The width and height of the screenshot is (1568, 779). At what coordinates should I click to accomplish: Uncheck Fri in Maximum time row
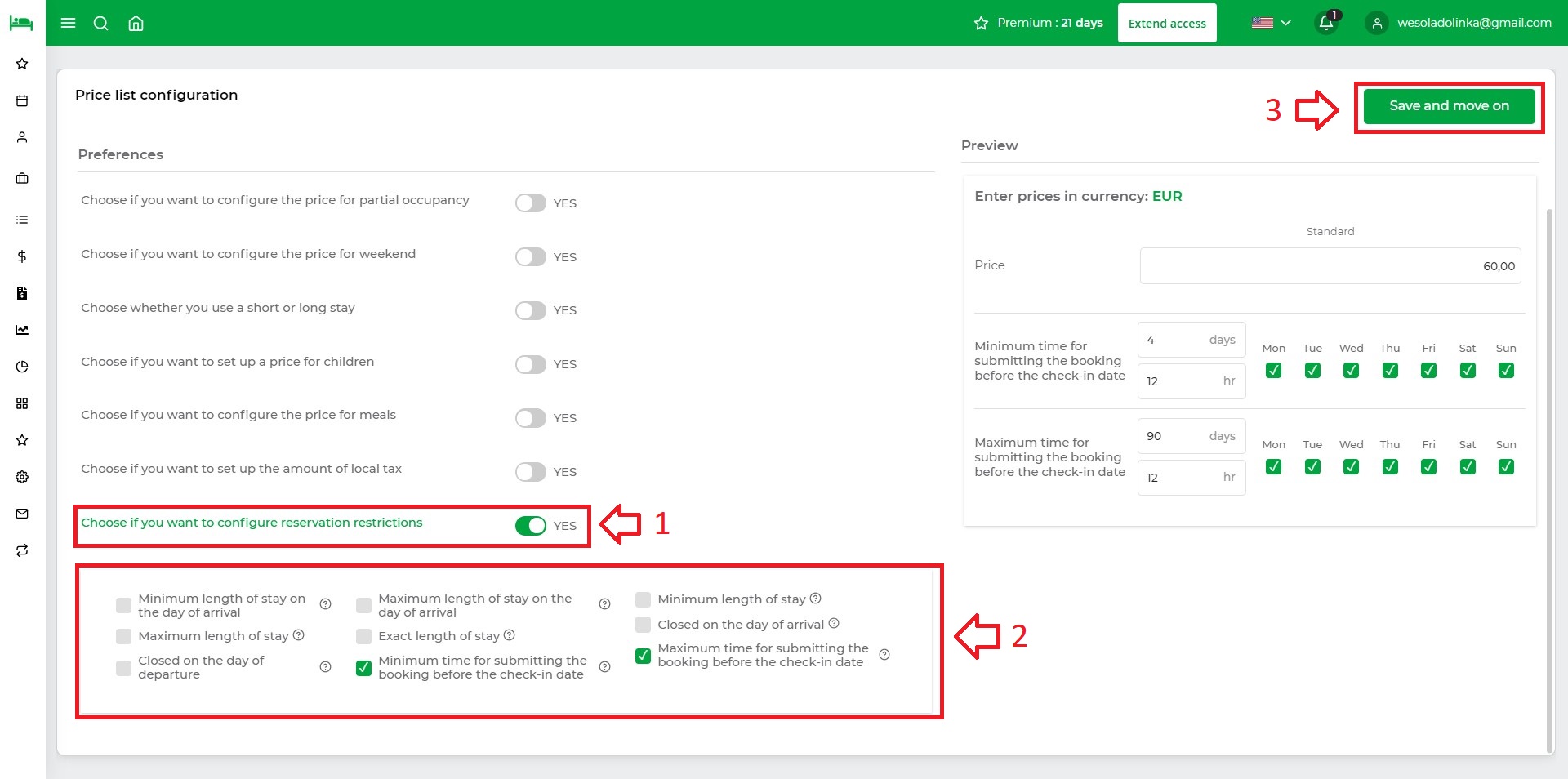click(x=1428, y=467)
